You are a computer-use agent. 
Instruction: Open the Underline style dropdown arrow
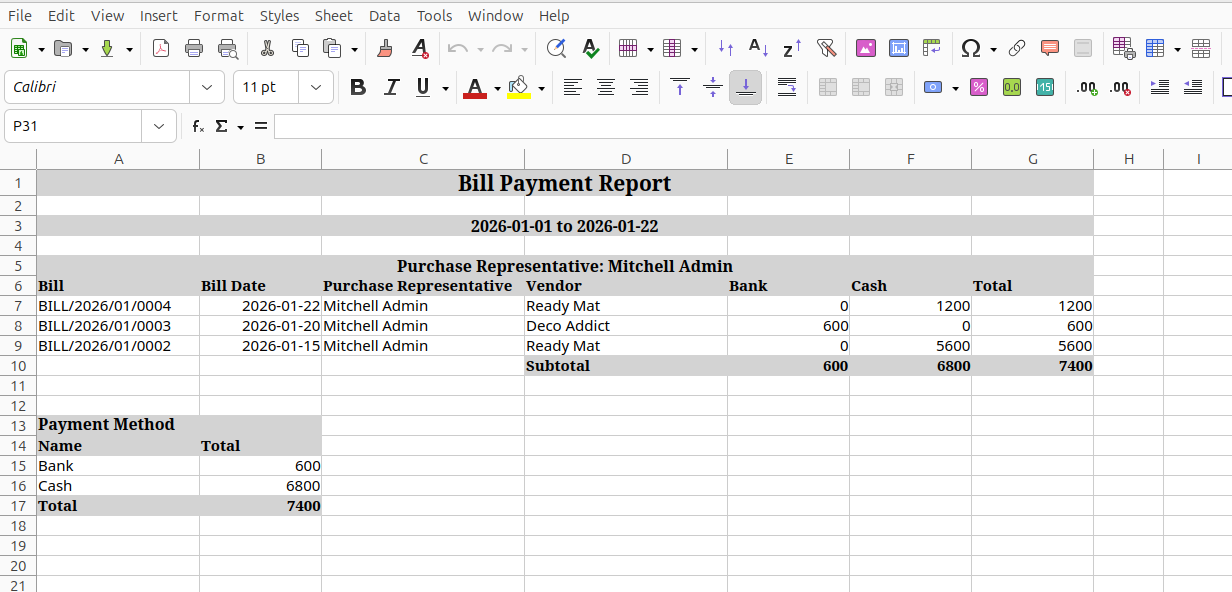coord(444,87)
